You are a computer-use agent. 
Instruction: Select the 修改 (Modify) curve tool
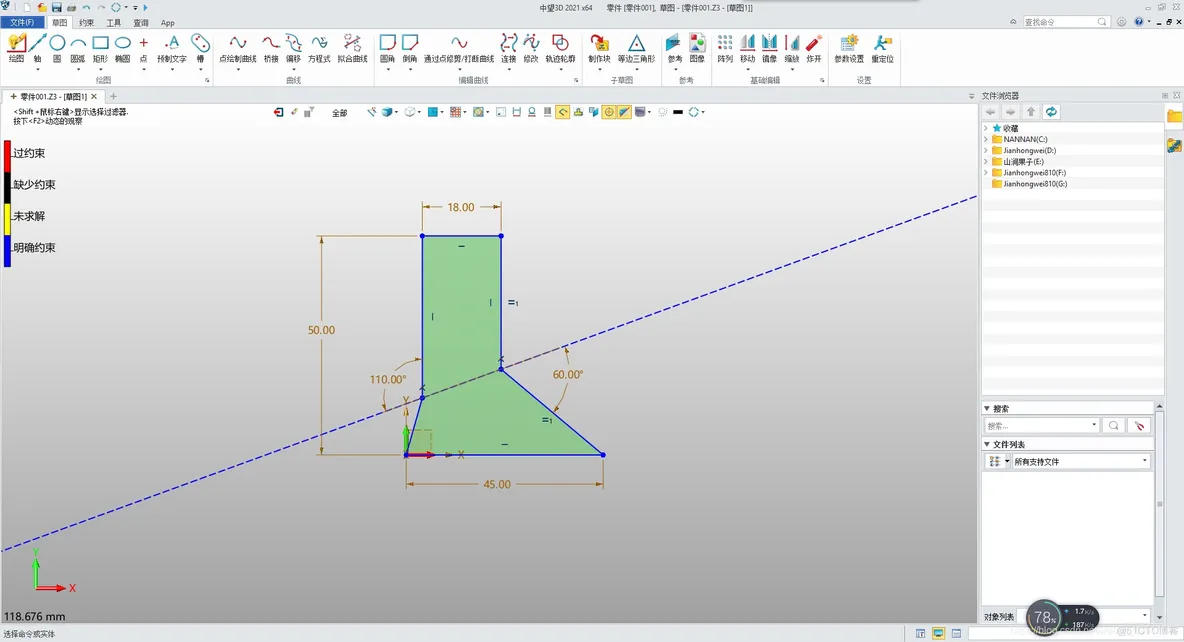(x=531, y=48)
